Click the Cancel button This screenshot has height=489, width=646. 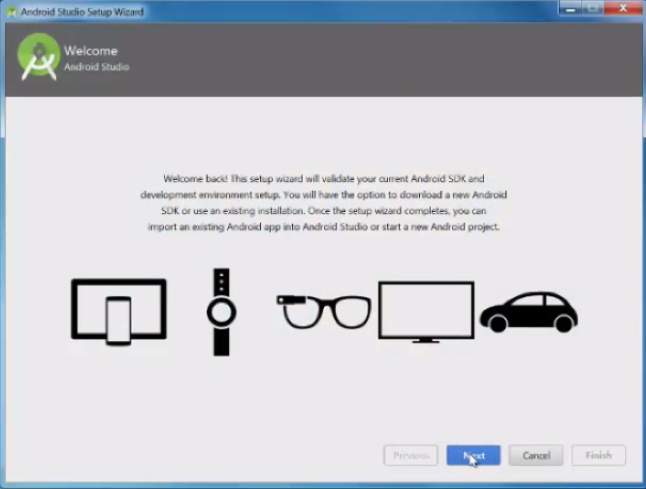tap(536, 455)
